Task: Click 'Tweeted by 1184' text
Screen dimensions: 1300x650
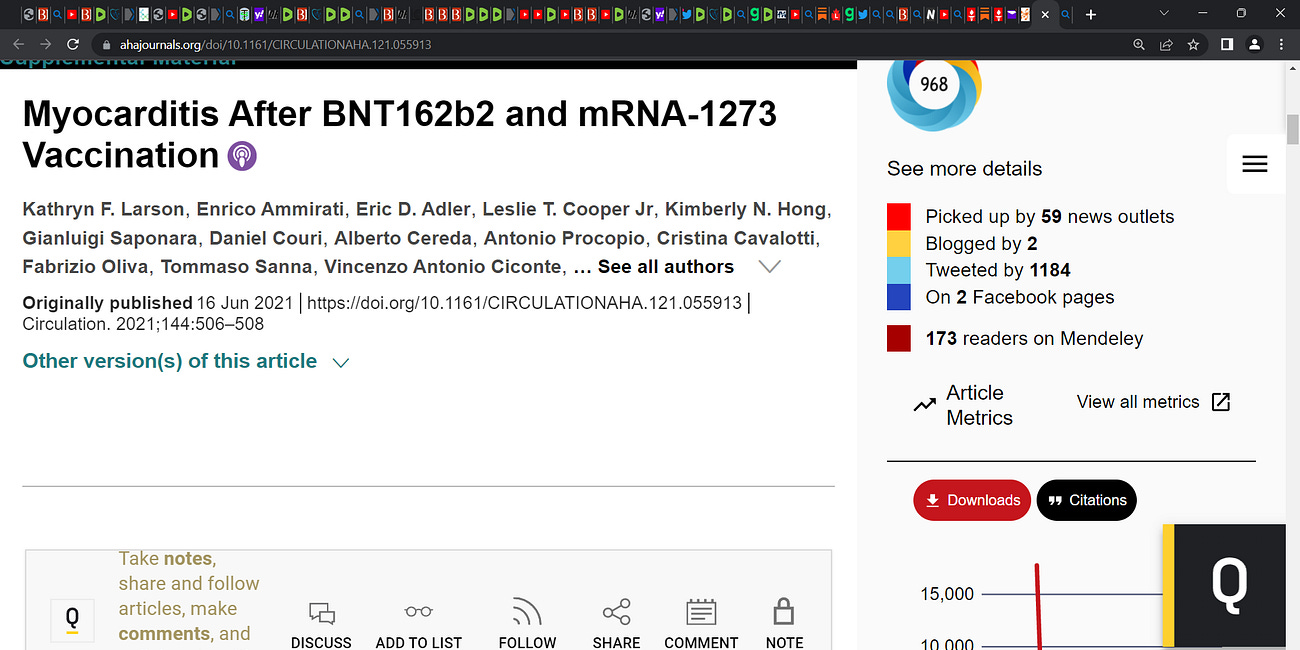Action: tap(998, 270)
